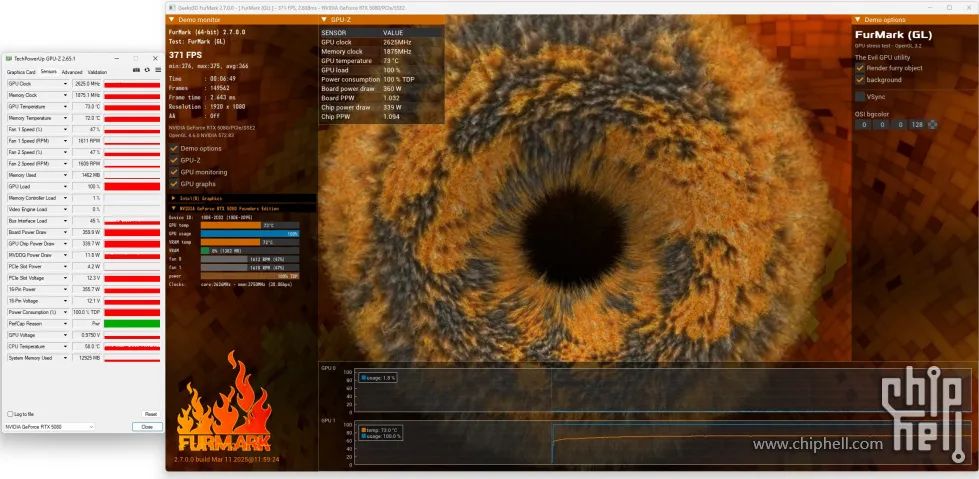The height and width of the screenshot is (479, 979).
Task: Open the Memory Clock sensor dropdown
Action: pyautogui.click(x=66, y=95)
